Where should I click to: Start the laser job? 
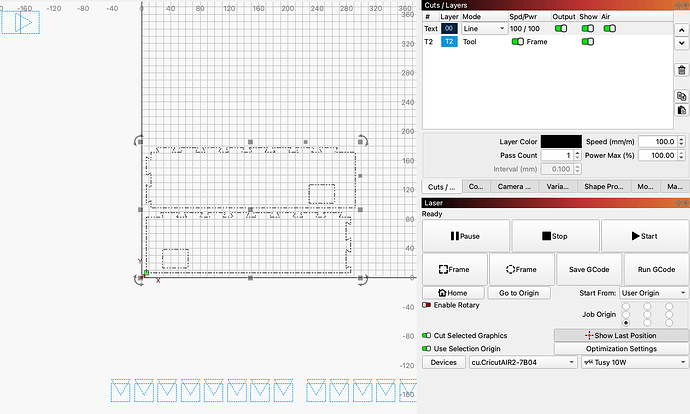pos(645,236)
